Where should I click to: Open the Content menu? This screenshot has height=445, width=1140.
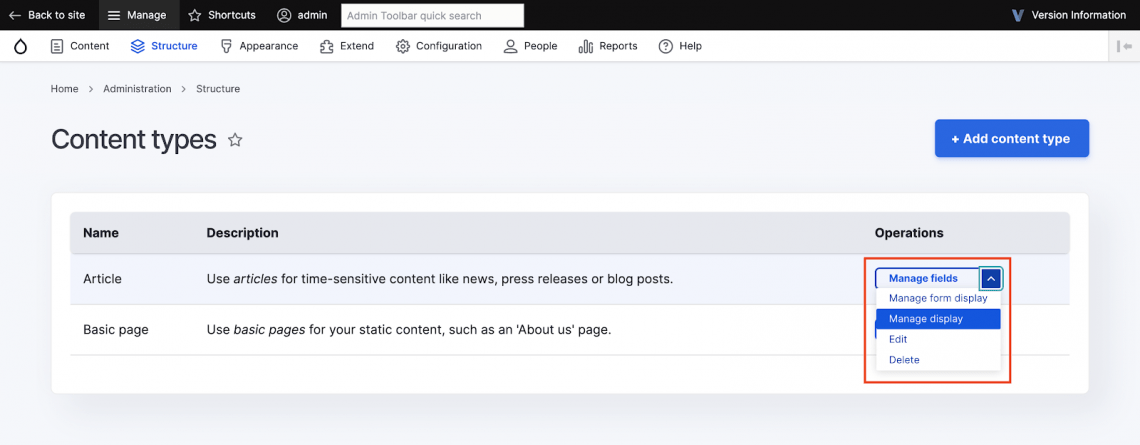(x=79, y=46)
